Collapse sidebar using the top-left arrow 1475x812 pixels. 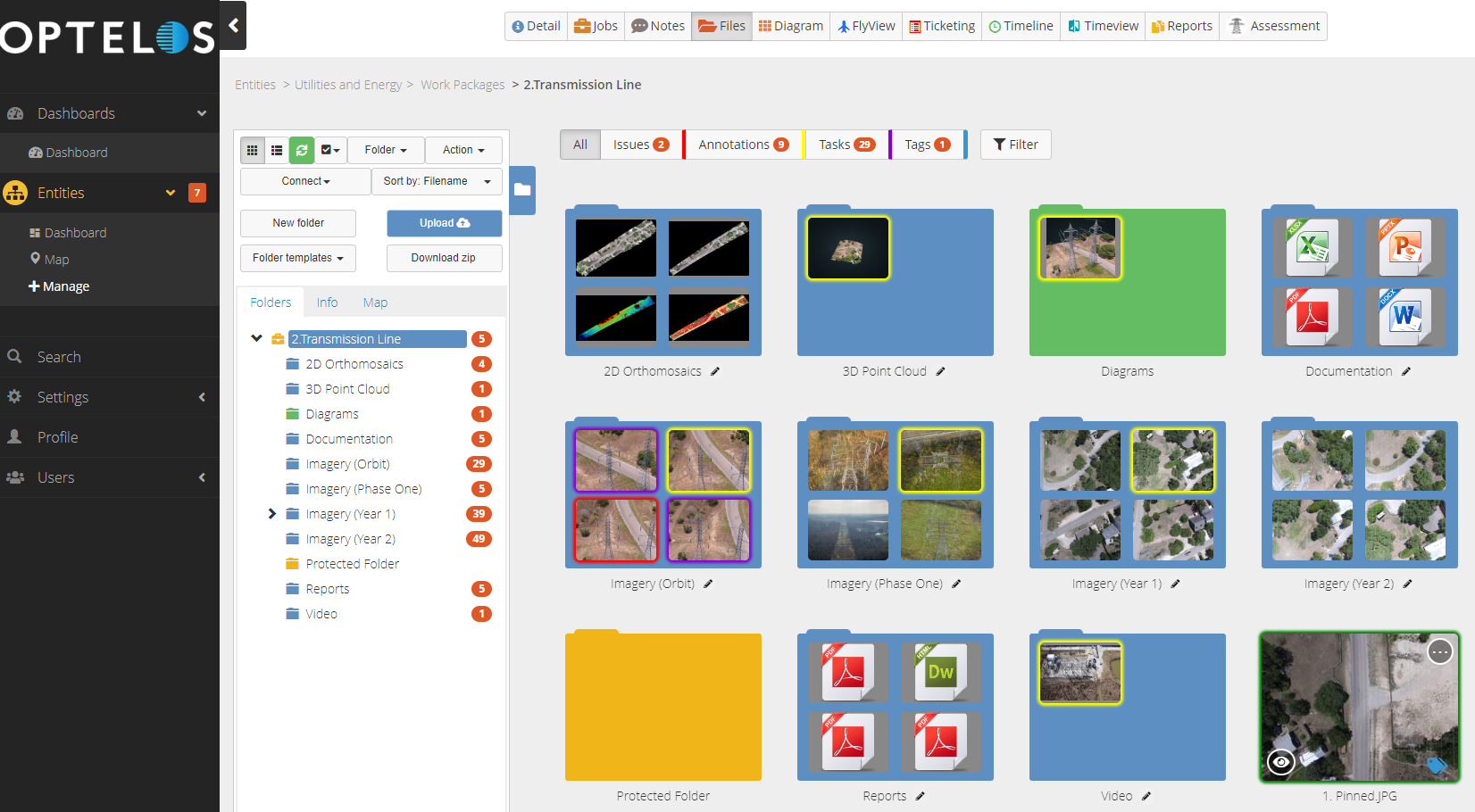[233, 25]
